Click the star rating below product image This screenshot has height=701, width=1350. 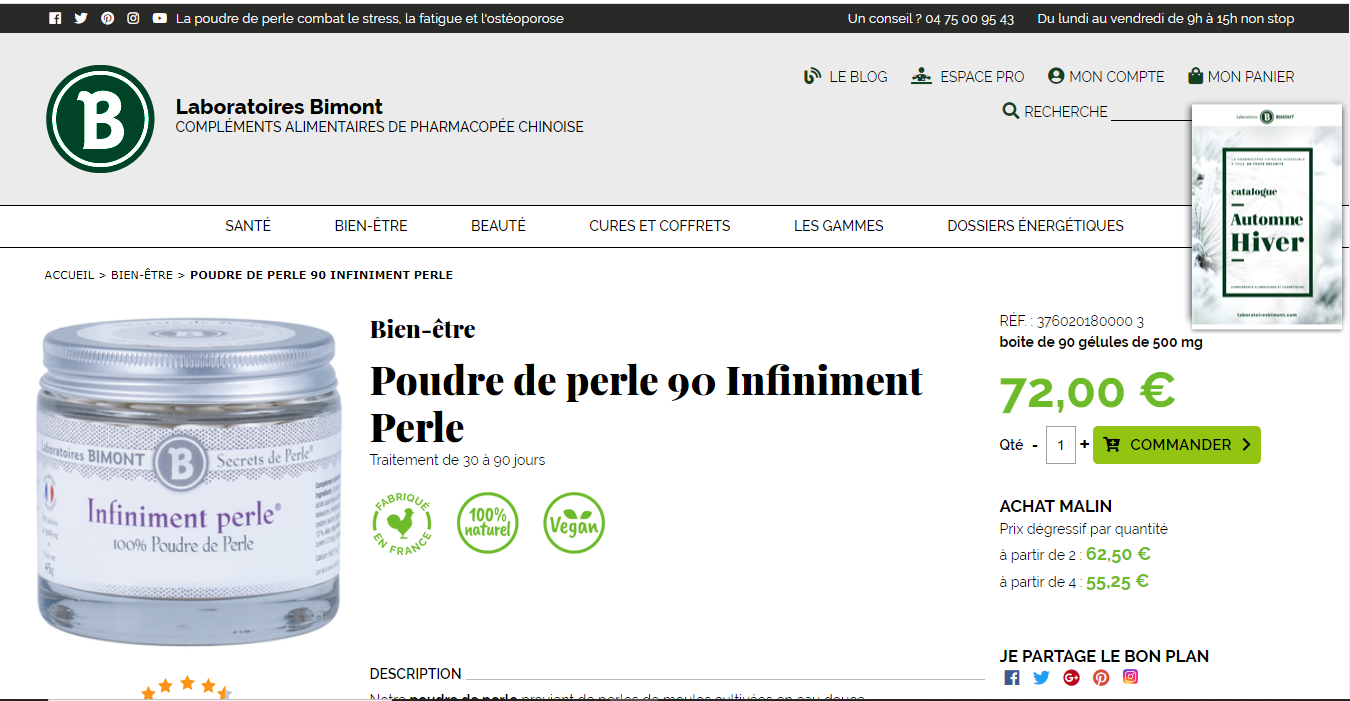pyautogui.click(x=187, y=688)
